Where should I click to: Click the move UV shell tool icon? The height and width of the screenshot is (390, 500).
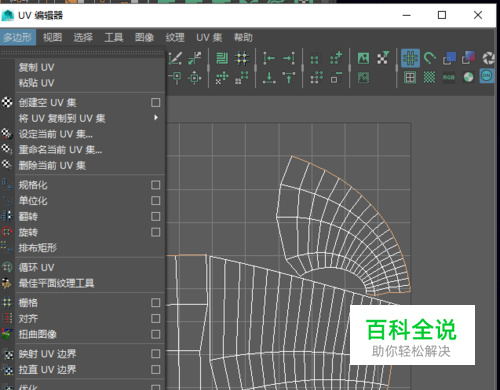(195, 78)
